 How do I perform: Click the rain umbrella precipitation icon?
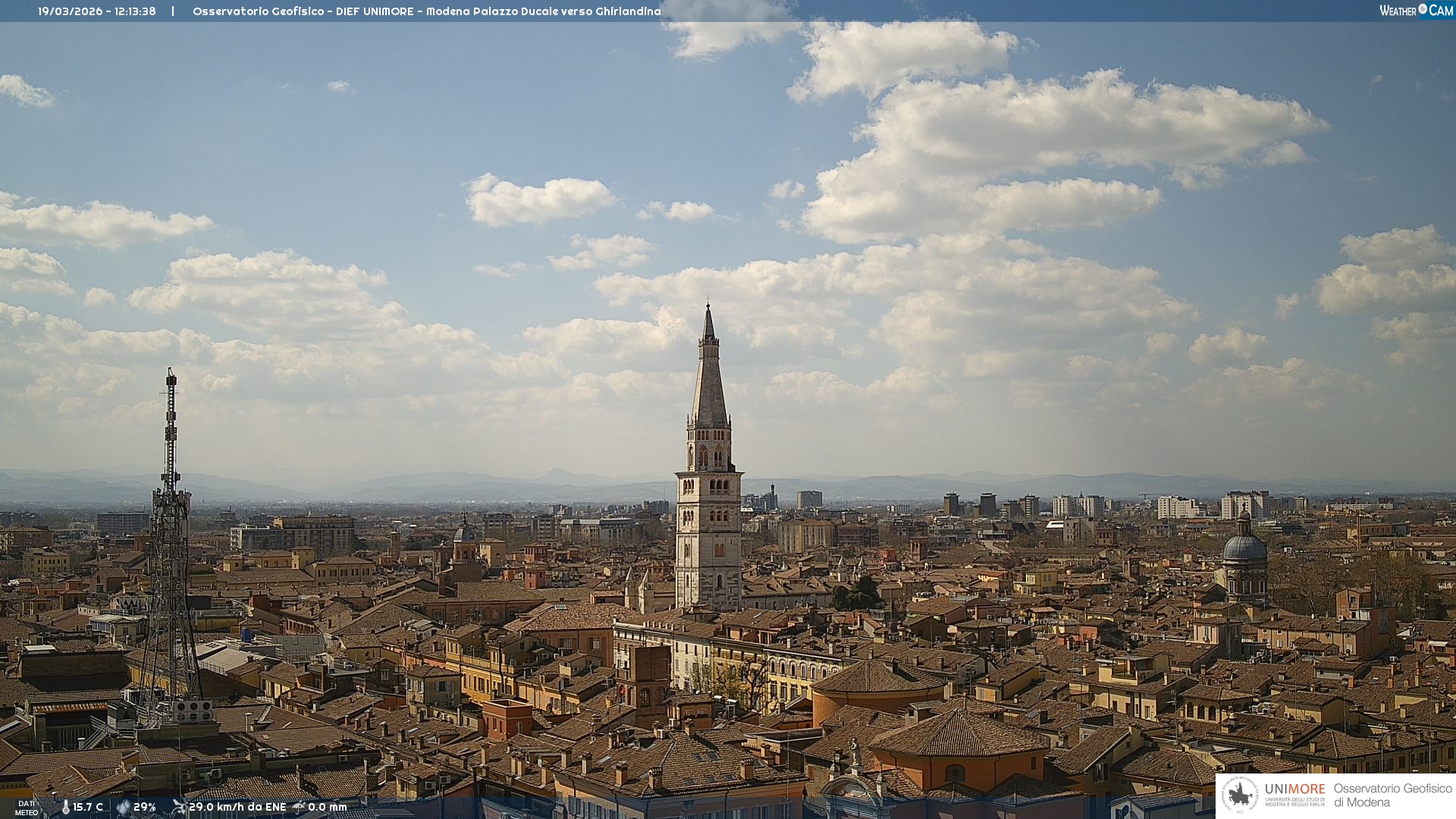click(300, 807)
